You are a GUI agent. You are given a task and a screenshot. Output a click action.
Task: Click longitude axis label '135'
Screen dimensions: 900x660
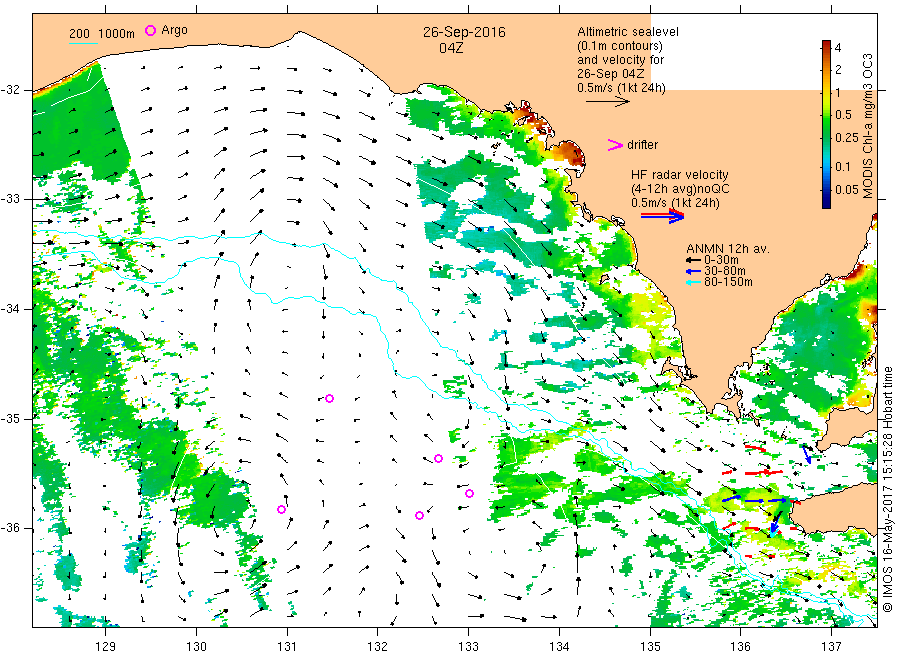(650, 647)
